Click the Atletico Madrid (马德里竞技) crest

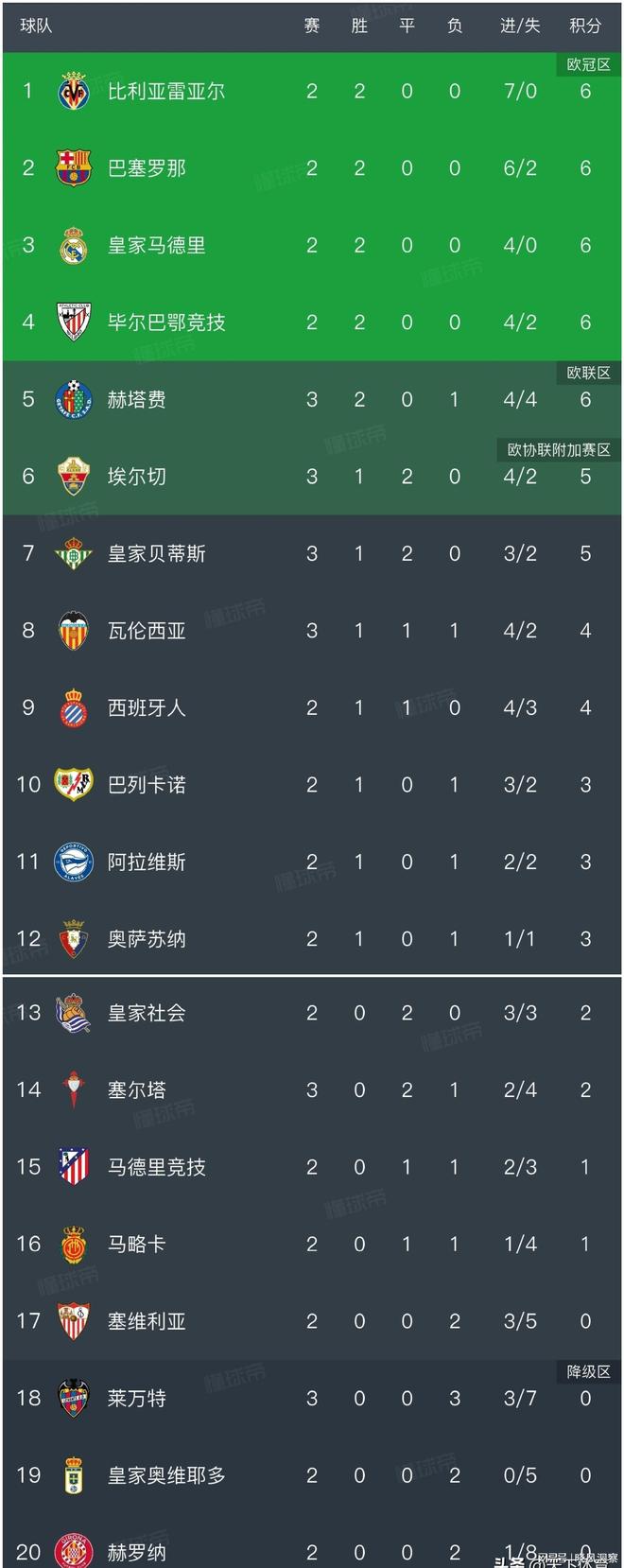(x=75, y=1167)
